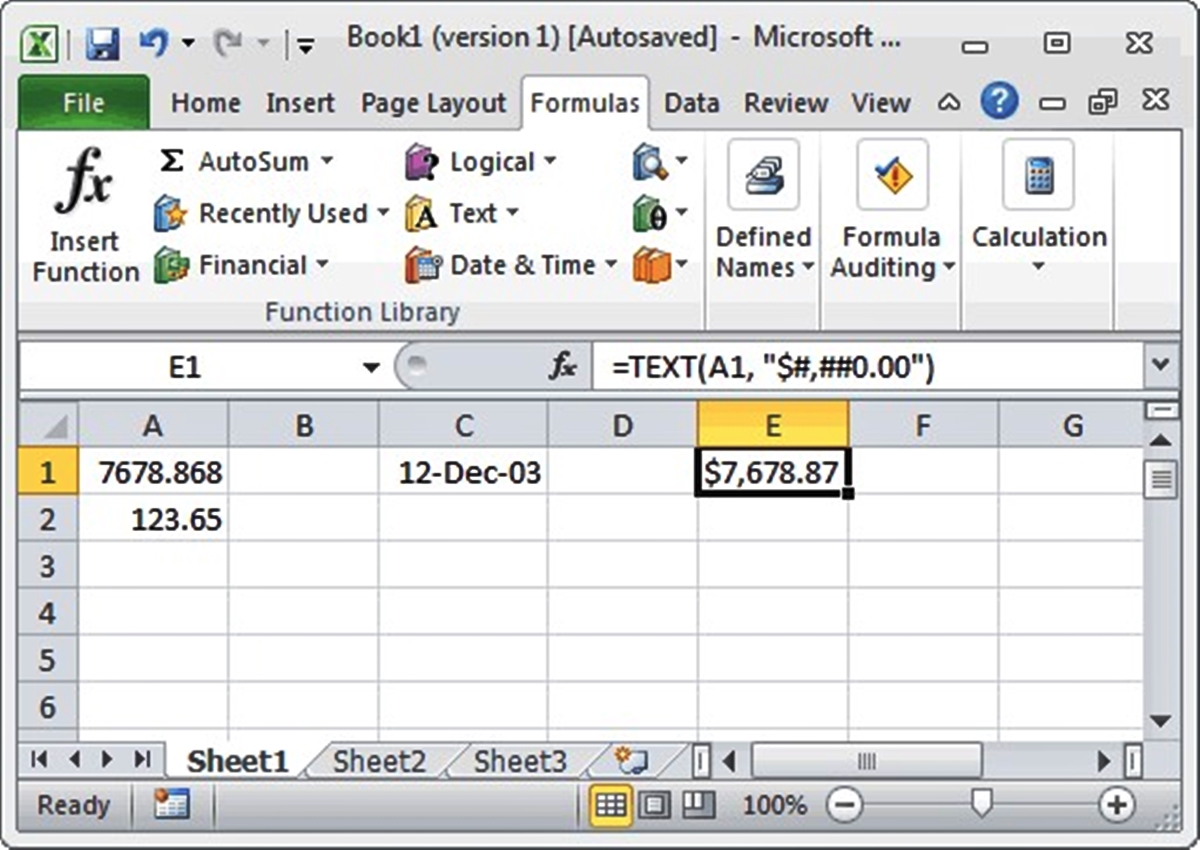1200x850 pixels.
Task: Select cell A2 containing 123.65
Action: [153, 519]
